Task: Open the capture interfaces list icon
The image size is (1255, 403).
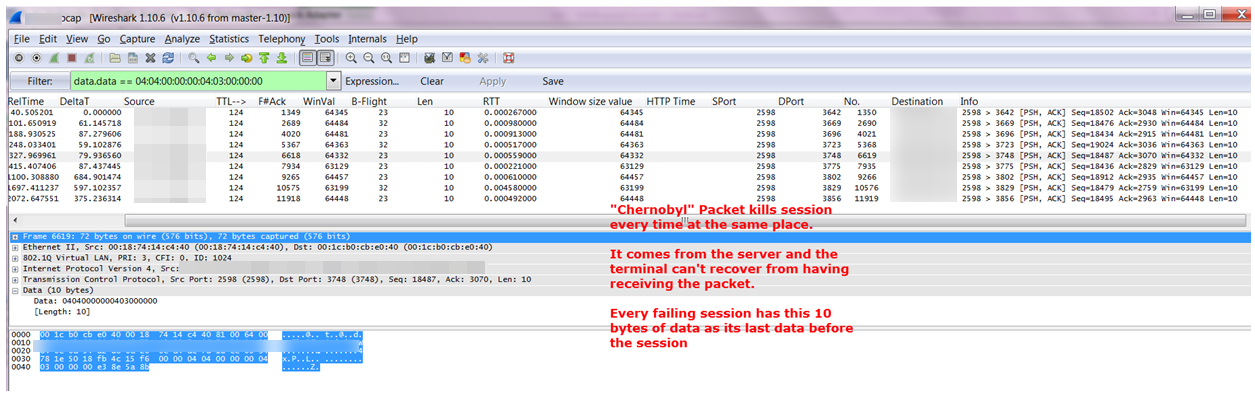Action: tap(19, 57)
